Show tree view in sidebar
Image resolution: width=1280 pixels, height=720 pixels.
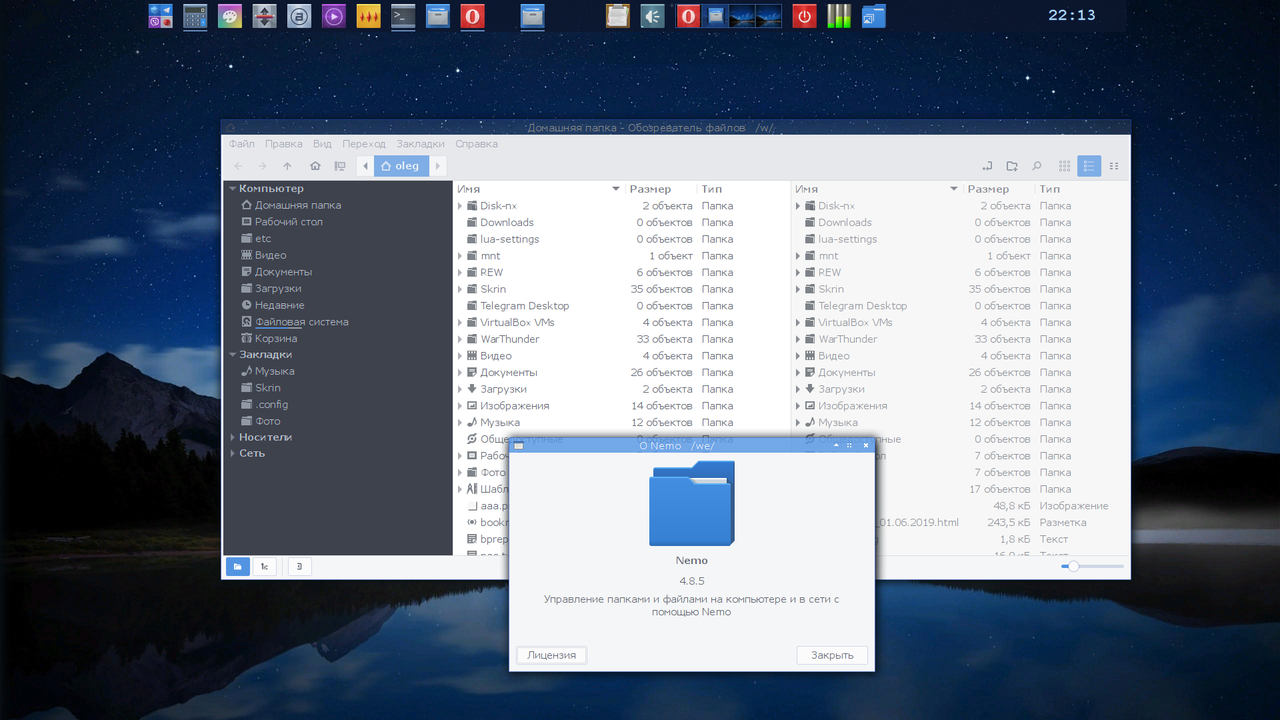pos(265,566)
